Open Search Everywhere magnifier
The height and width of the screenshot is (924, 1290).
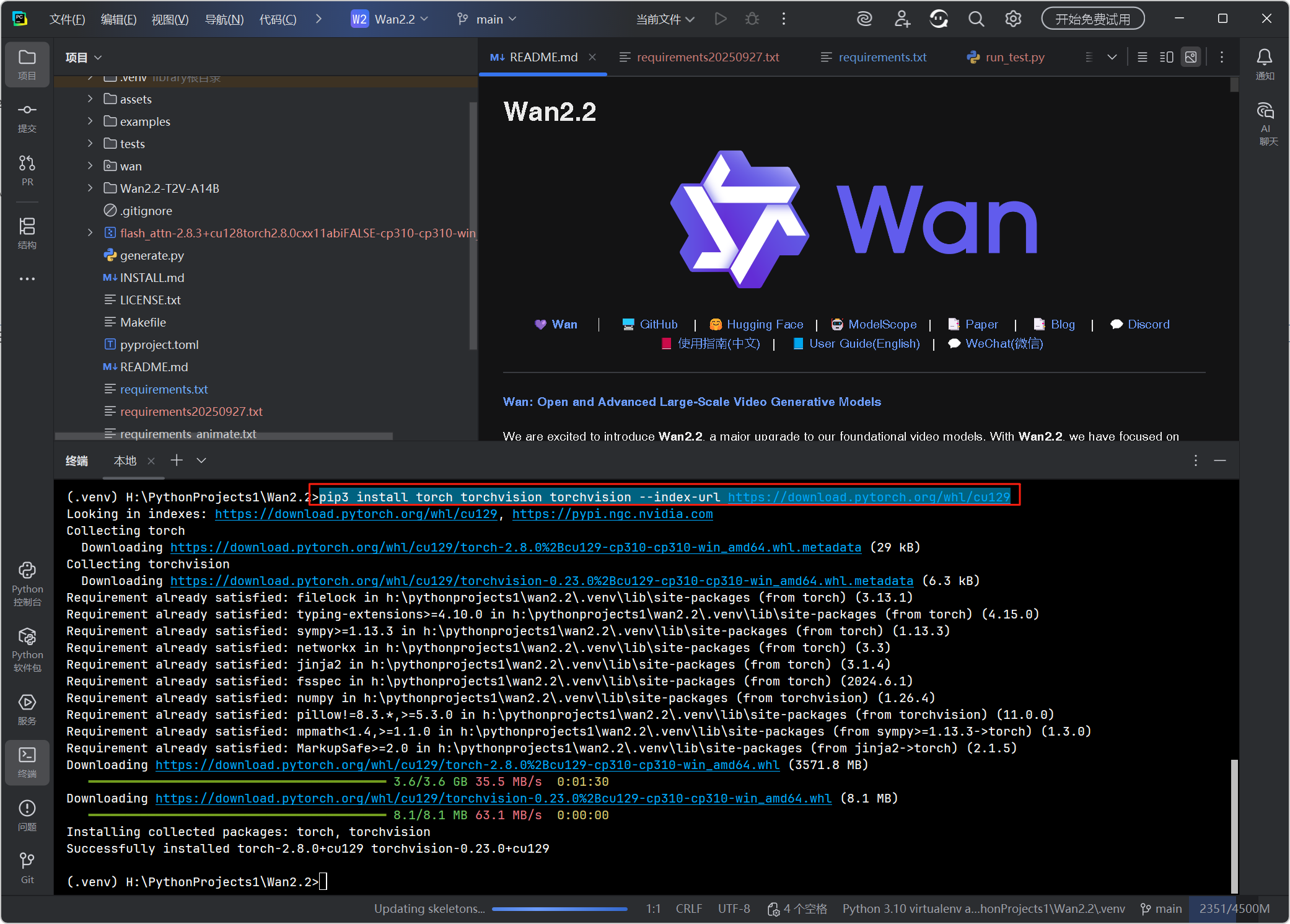pyautogui.click(x=976, y=19)
